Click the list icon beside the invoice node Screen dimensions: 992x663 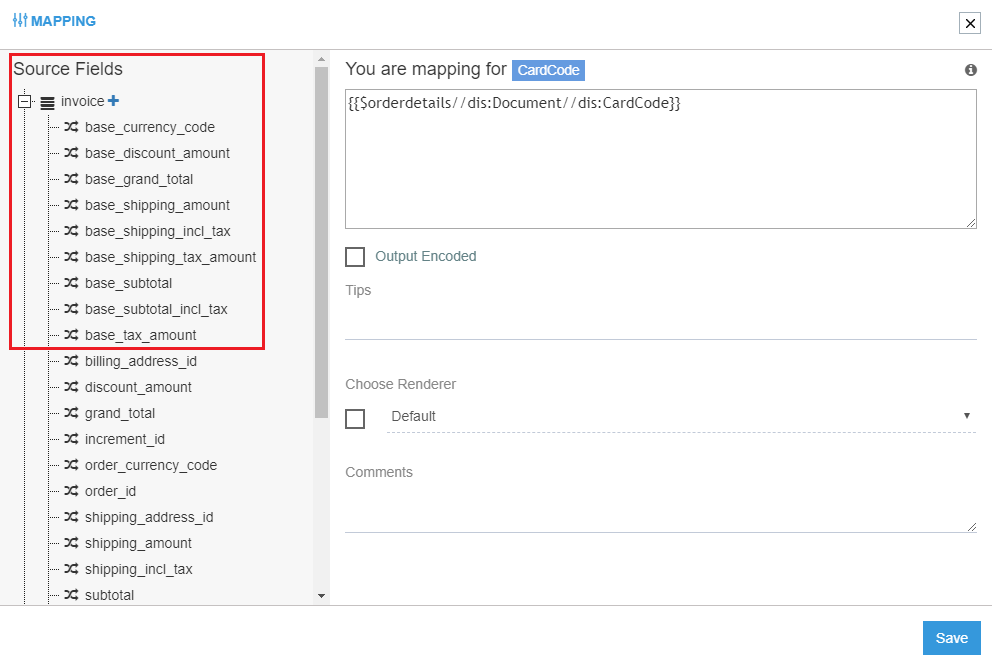[47, 100]
